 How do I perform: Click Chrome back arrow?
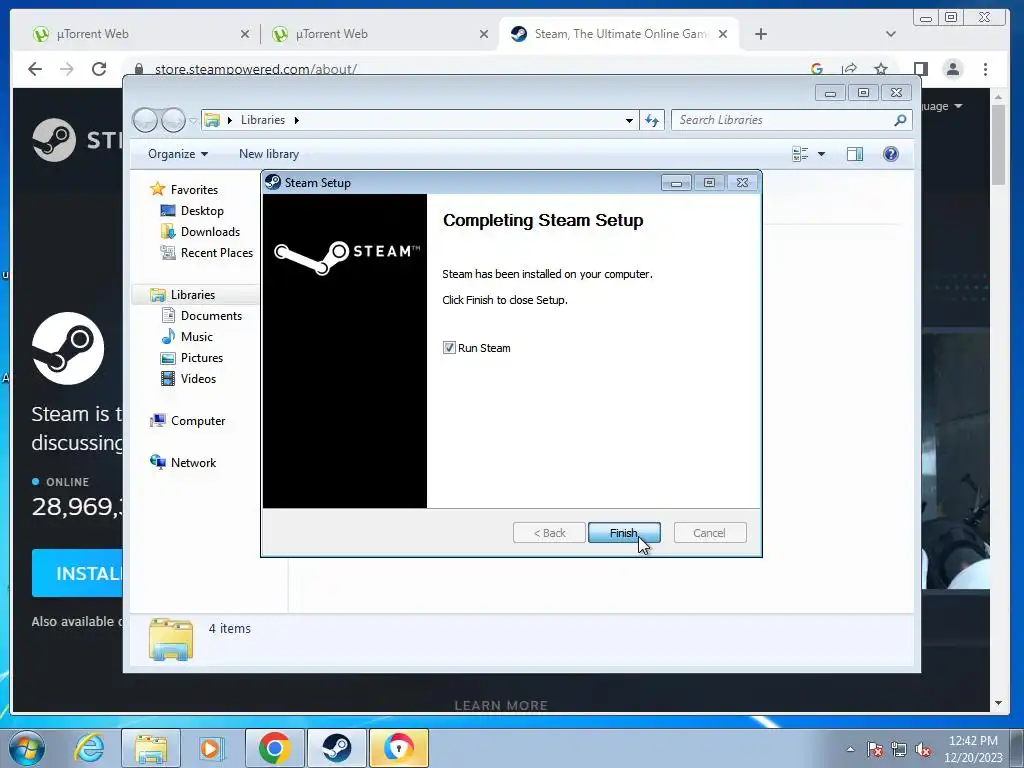point(35,69)
